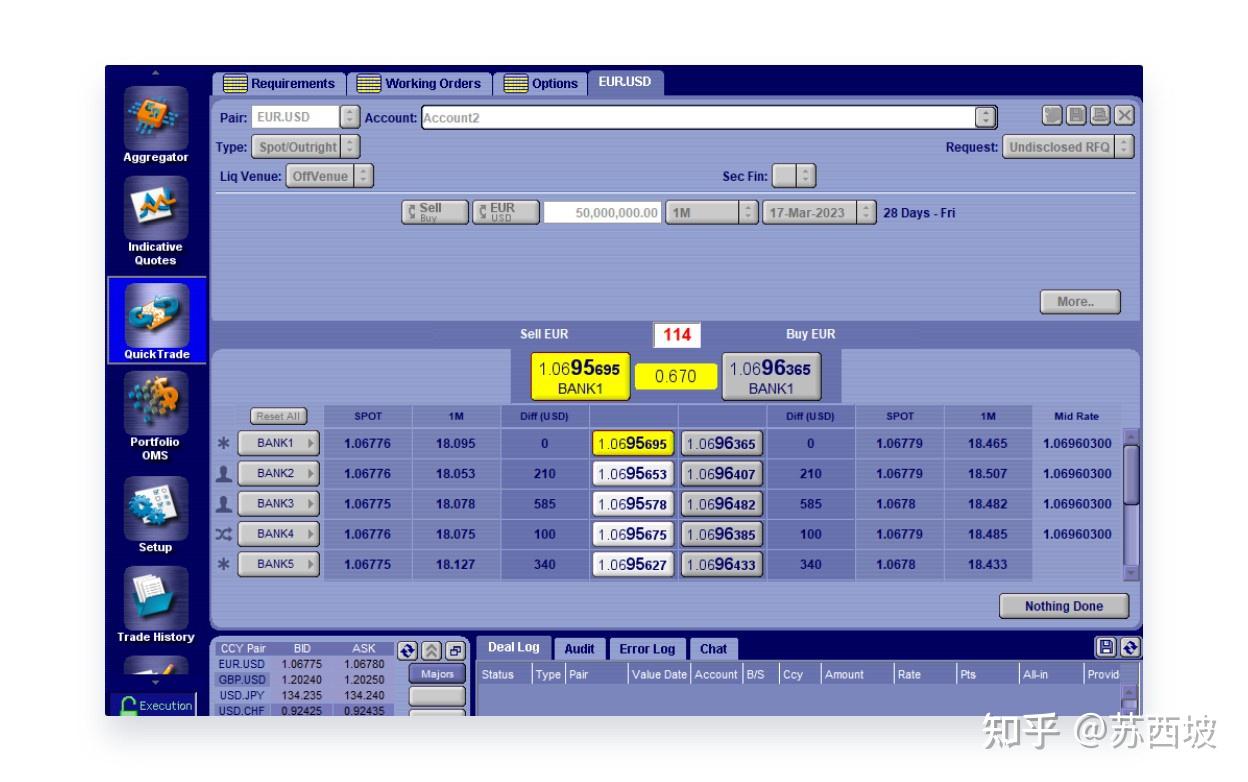Click the shuffle icon beside BANK4
This screenshot has height=782, width=1248.
click(x=224, y=534)
